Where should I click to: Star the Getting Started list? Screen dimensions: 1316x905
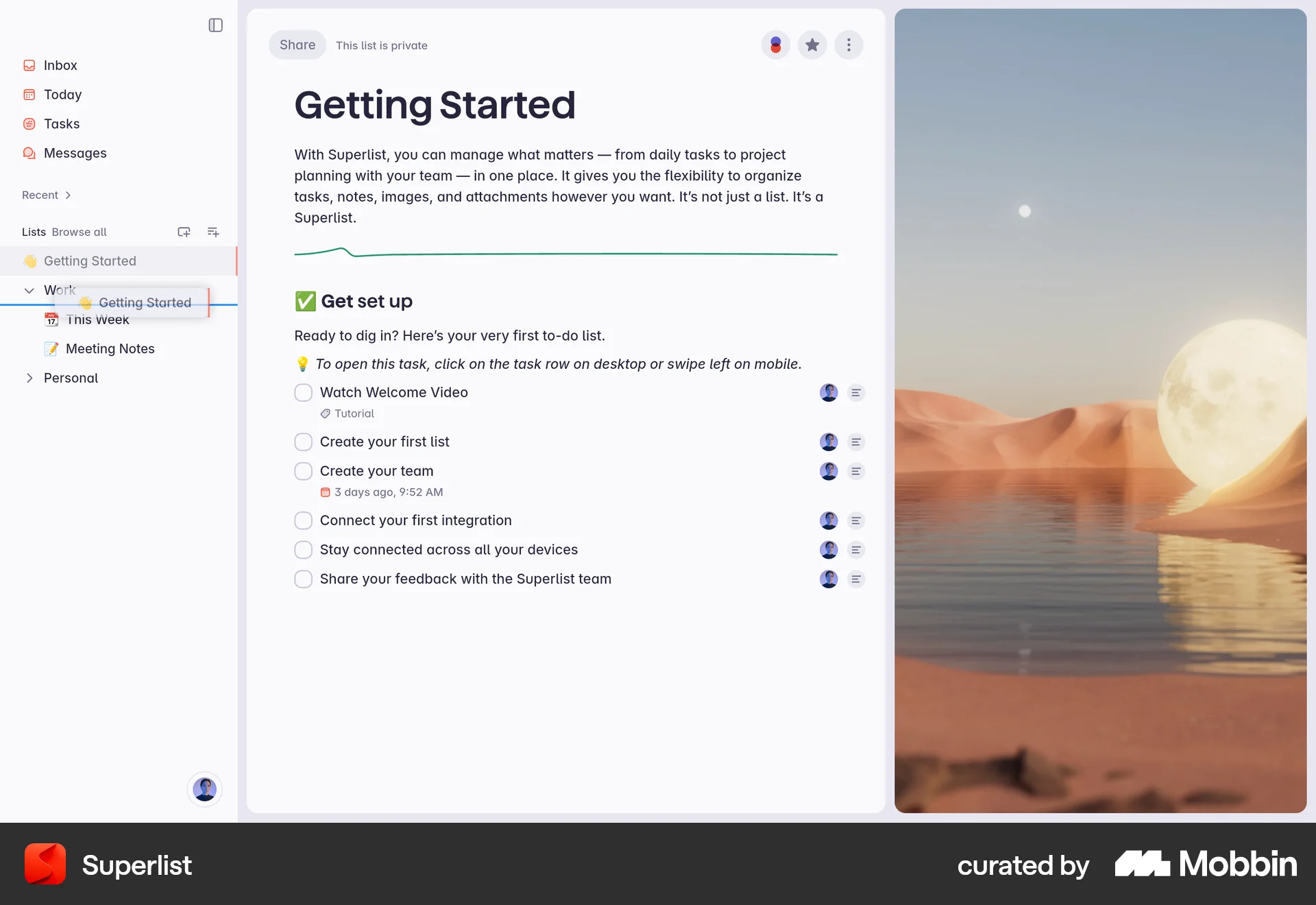pos(812,45)
